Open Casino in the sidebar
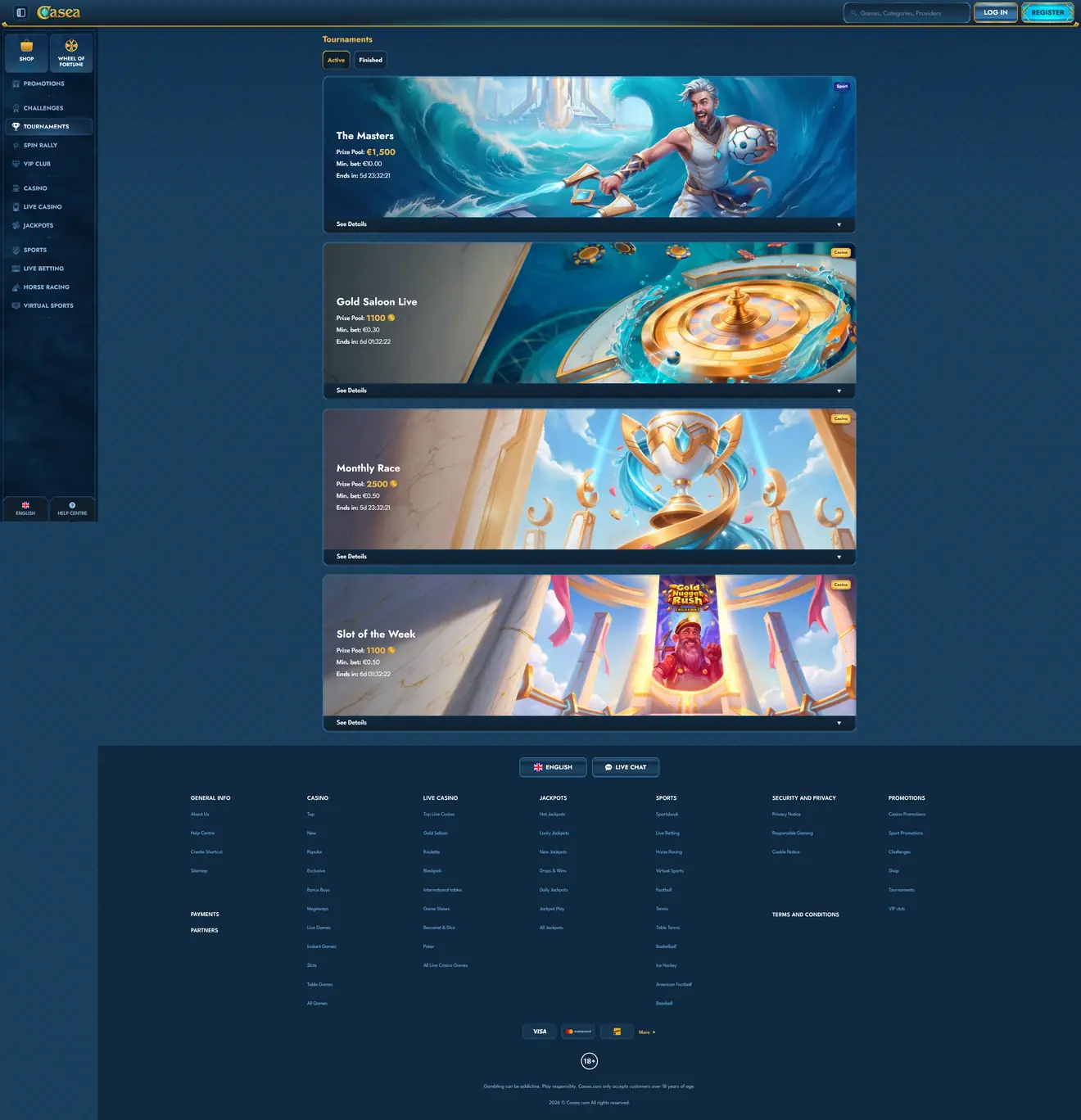The image size is (1081, 1120). [x=49, y=188]
